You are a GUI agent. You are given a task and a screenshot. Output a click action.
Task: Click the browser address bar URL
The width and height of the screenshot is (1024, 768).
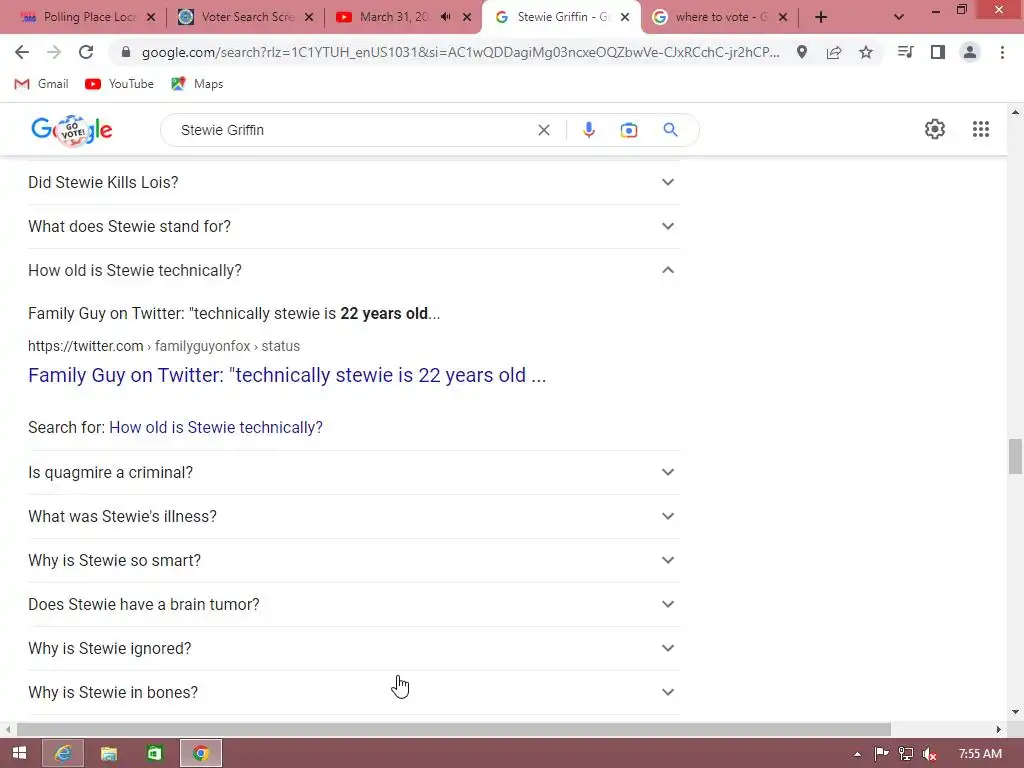460,52
